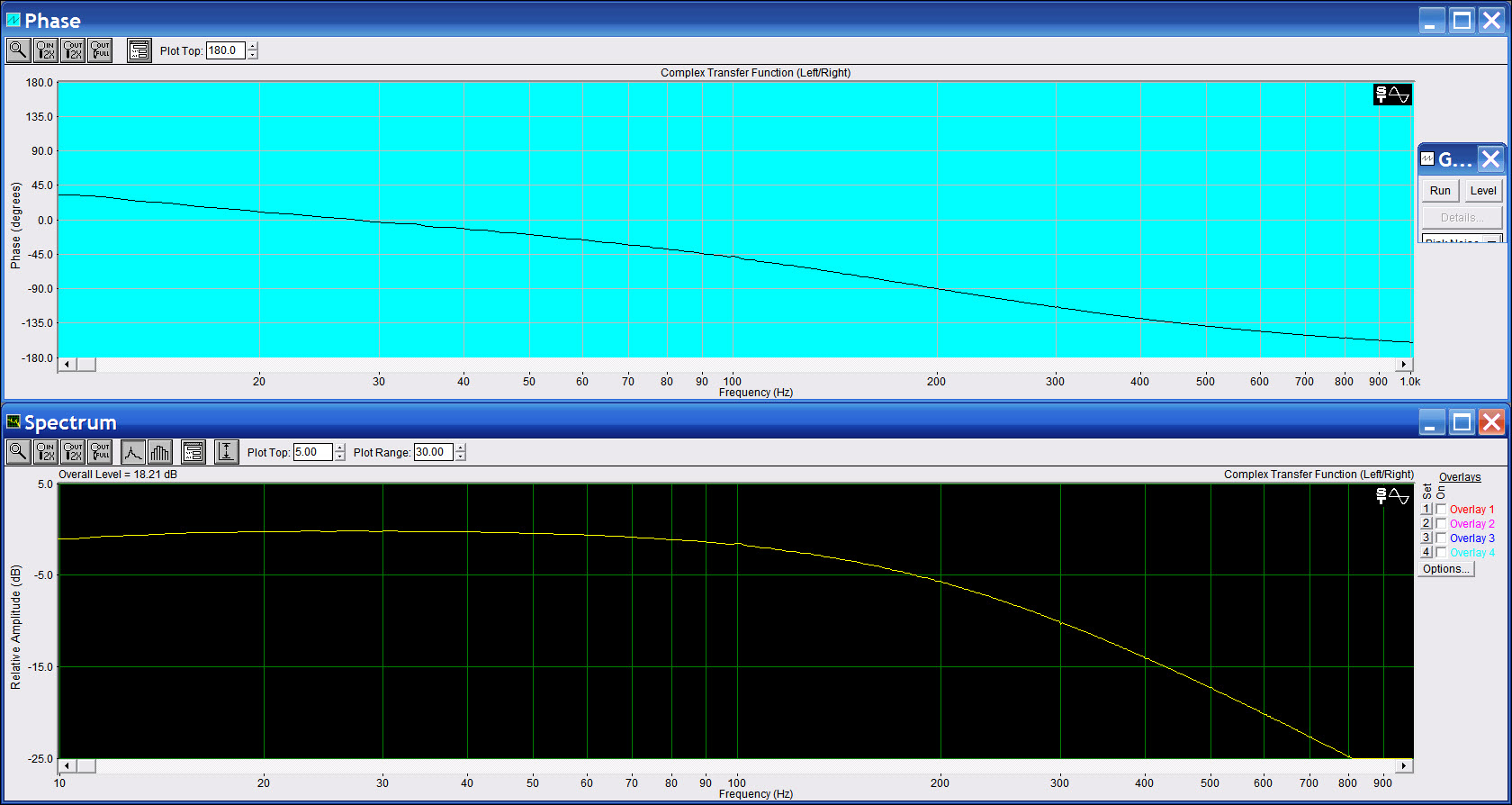Click the vertical autoscale icon in Spectrum

(x=226, y=452)
